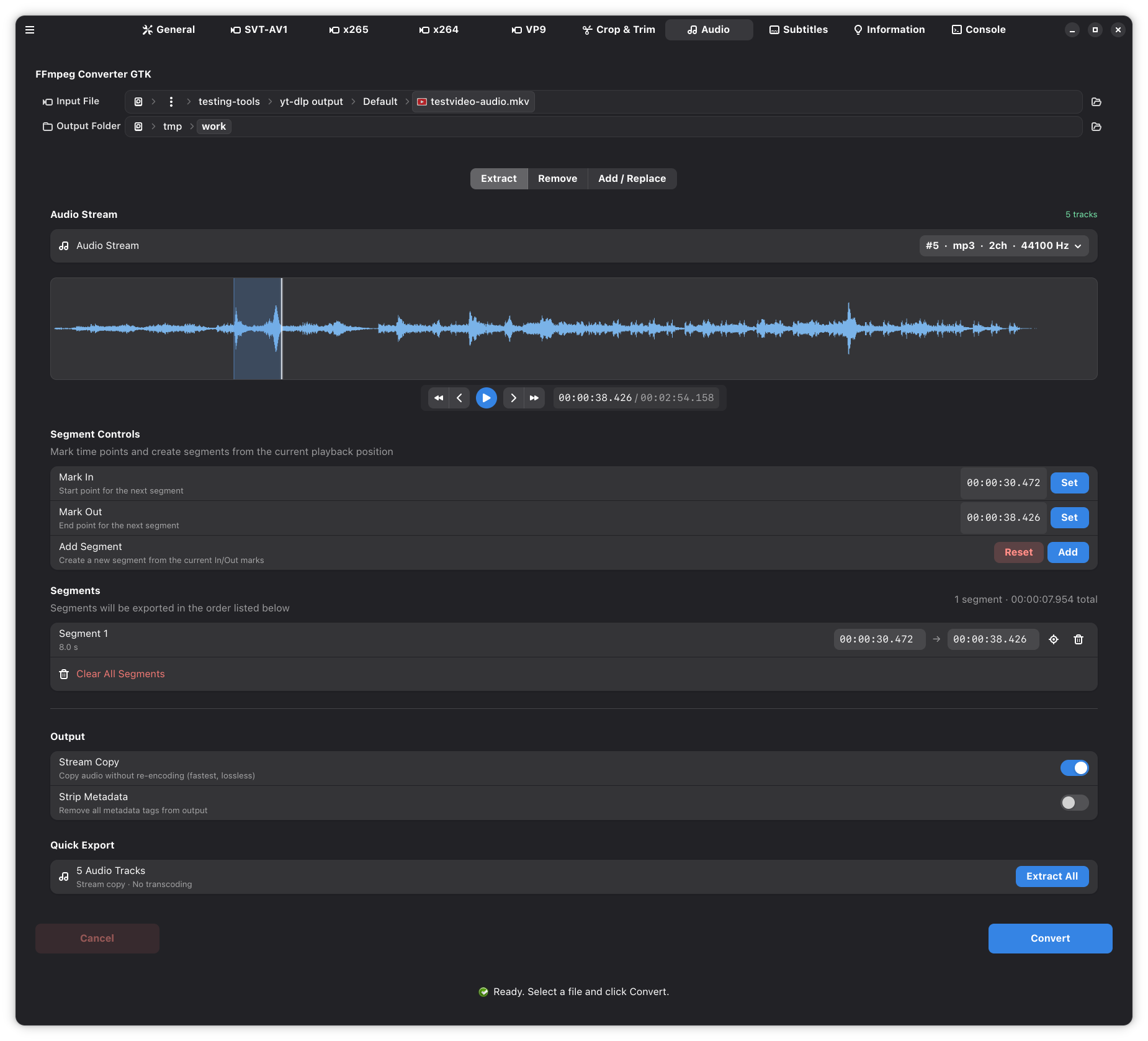Start conversion with the Convert button
The width and height of the screenshot is (1148, 1041).
tap(1050, 939)
